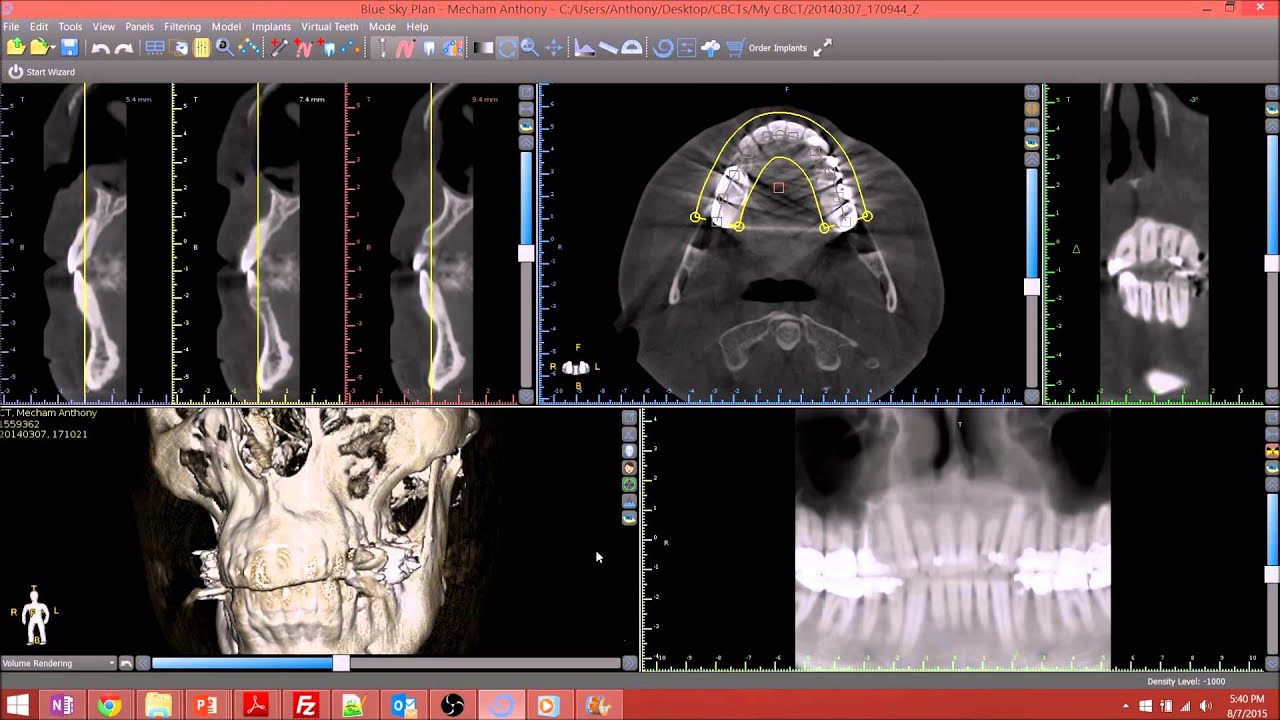Toggle implant visibility in toolbar
1280x720 pixels.
pos(381,47)
